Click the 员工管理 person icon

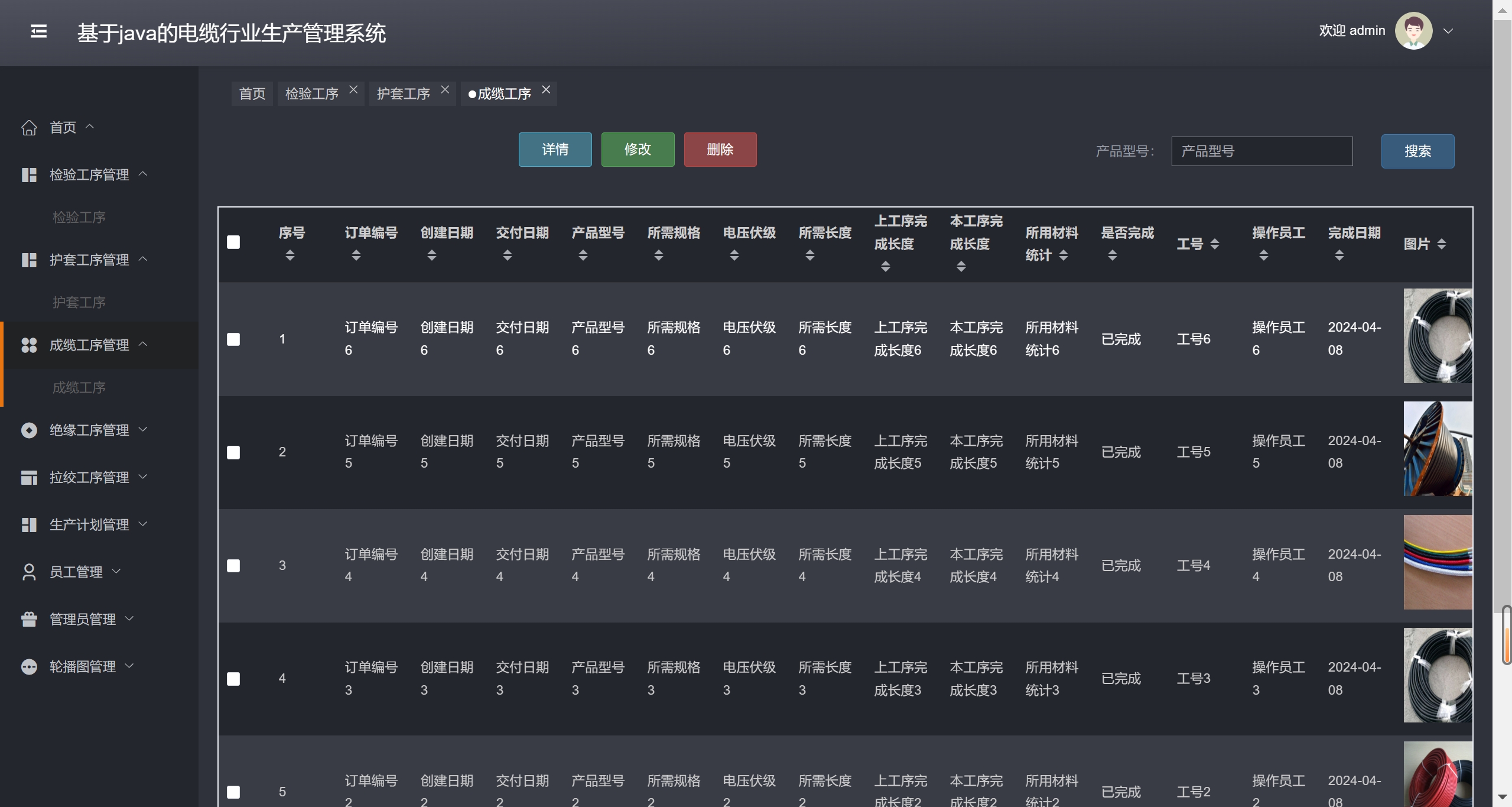[x=29, y=572]
